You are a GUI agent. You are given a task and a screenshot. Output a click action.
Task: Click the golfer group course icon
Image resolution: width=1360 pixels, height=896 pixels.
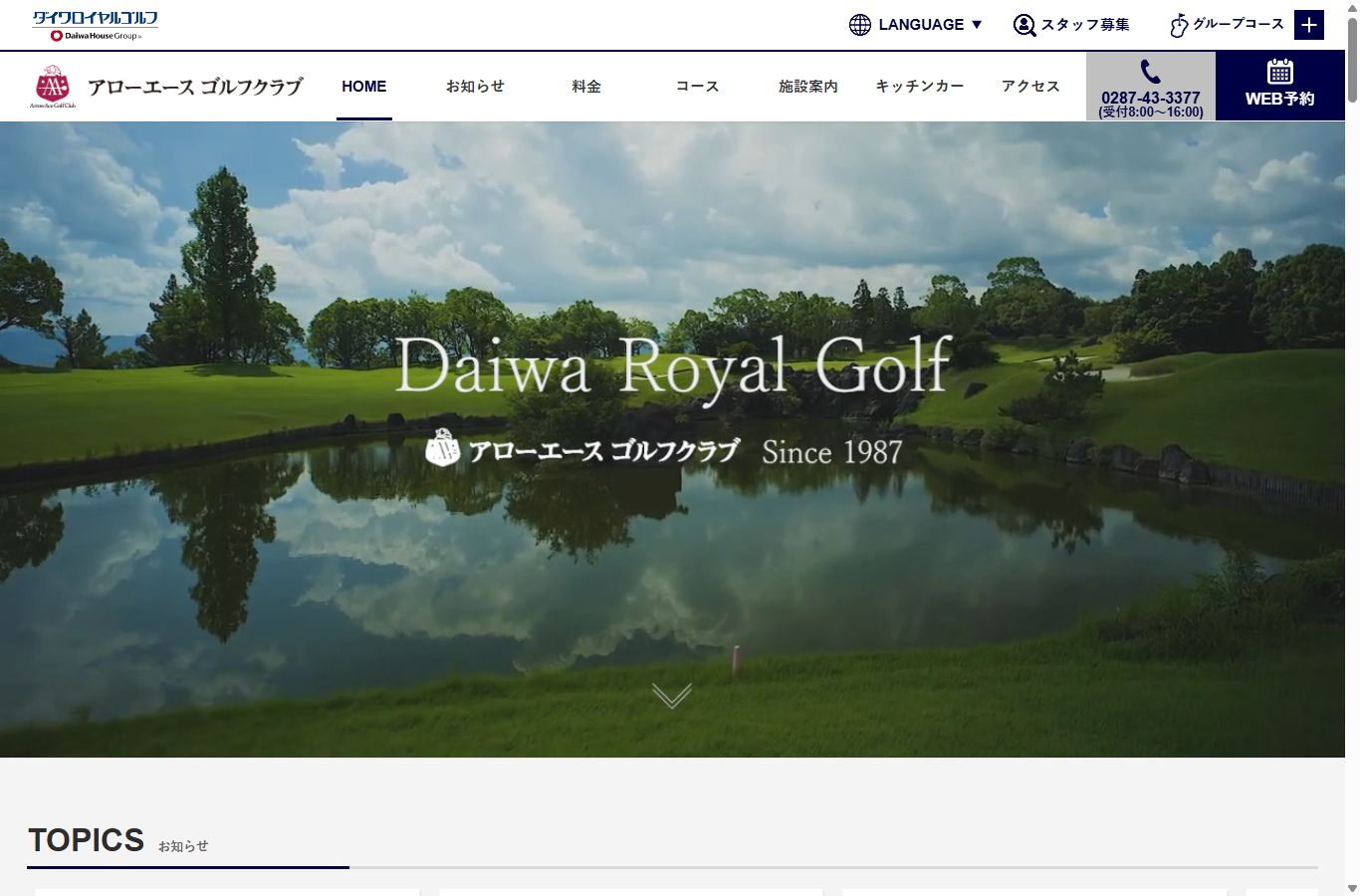pyautogui.click(x=1179, y=25)
